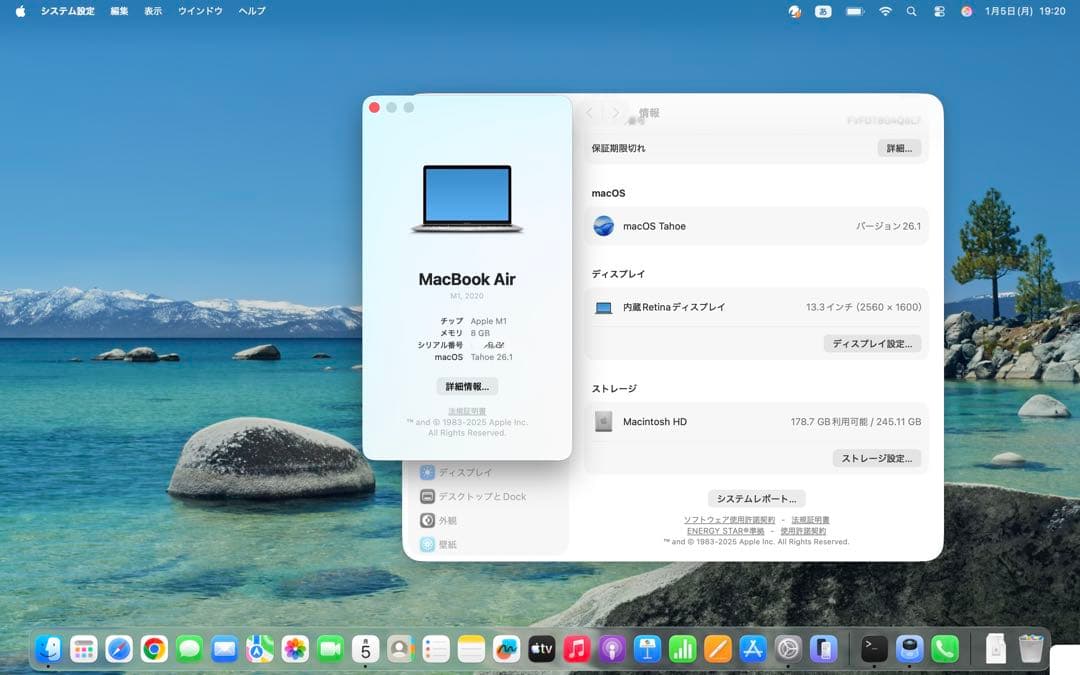This screenshot has height=675, width=1080.
Task: Select デスクトップとDock in the settings sidebar
Action: coord(473,497)
